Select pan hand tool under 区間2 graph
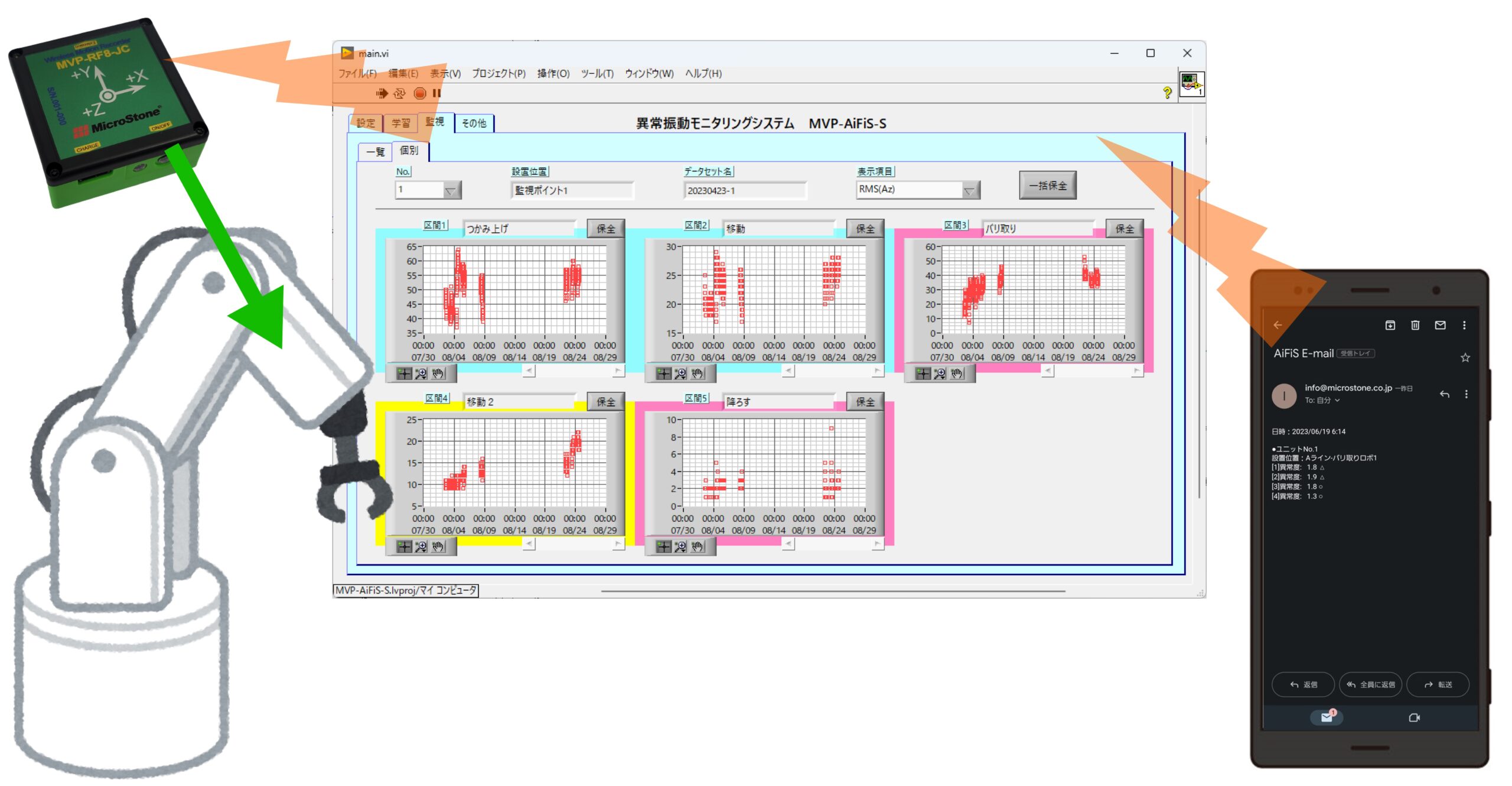The image size is (1512, 786). [698, 373]
